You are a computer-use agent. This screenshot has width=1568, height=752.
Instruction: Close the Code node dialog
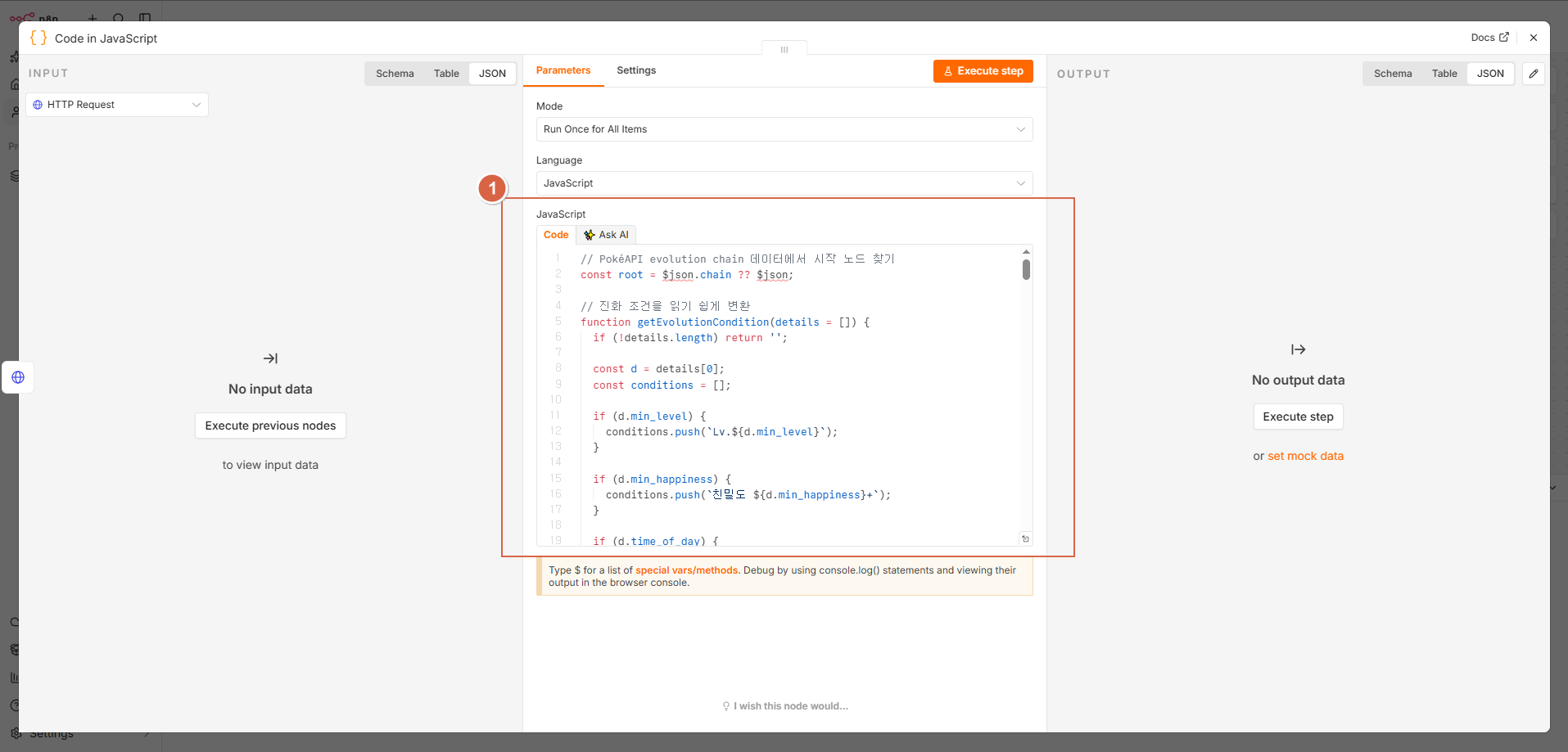1534,38
